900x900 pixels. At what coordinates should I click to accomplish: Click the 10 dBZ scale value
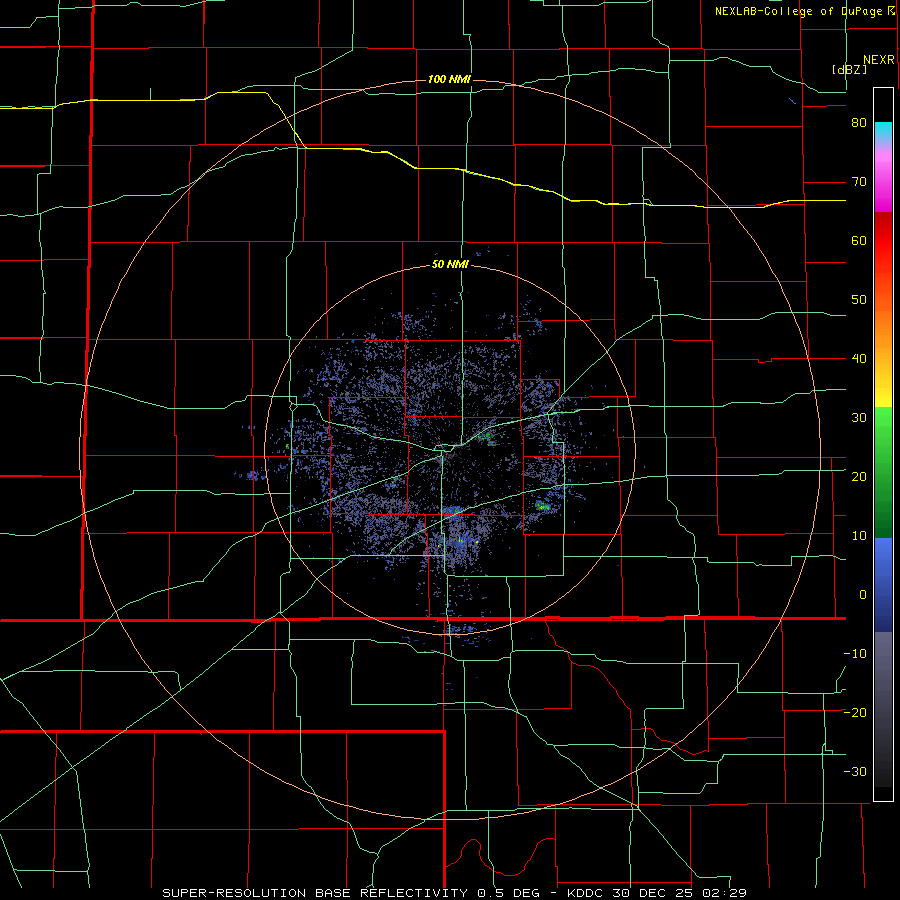tap(859, 536)
